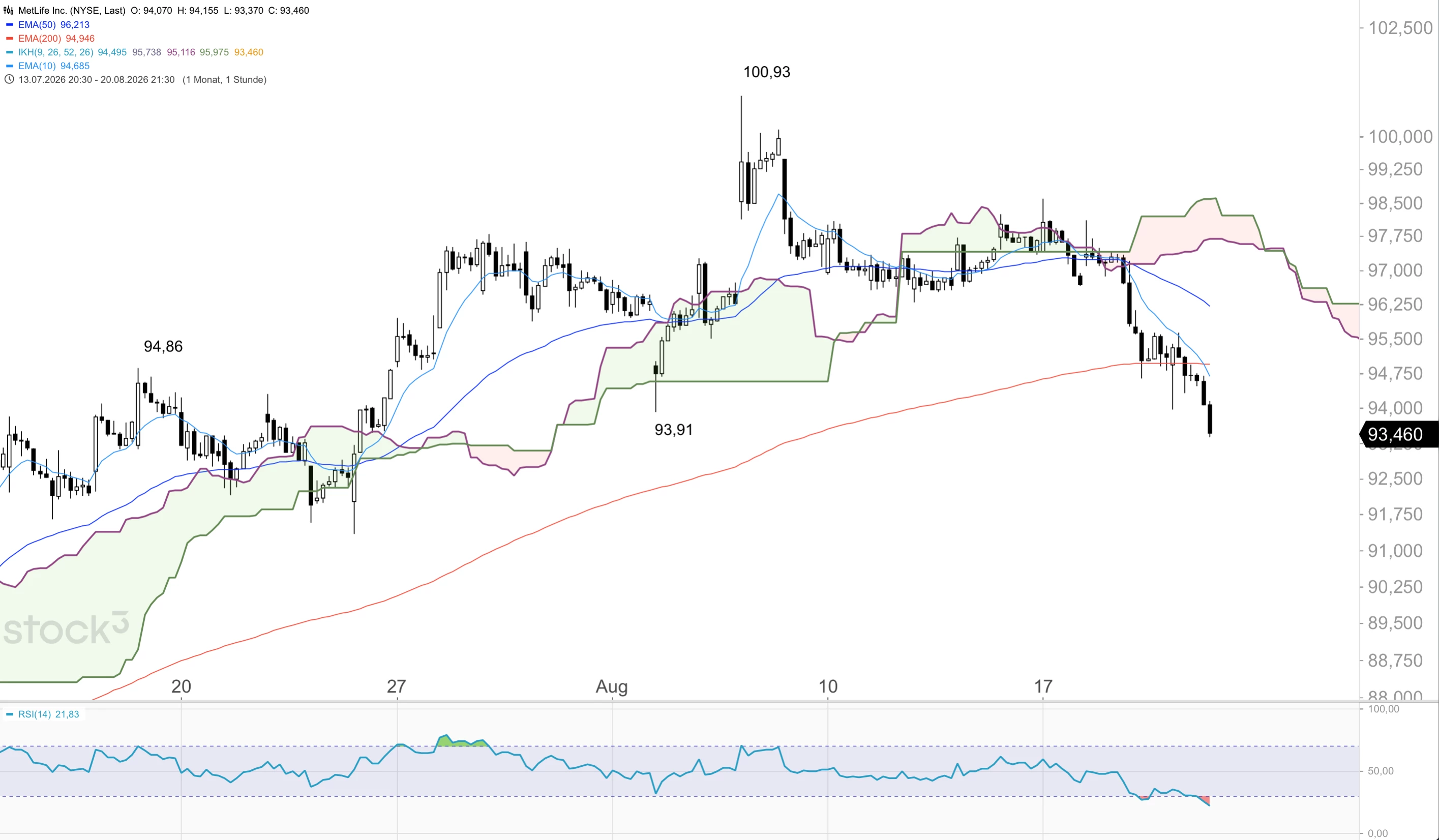Image resolution: width=1439 pixels, height=840 pixels.
Task: Click the EMA(10) value 94,685
Action: coord(75,66)
